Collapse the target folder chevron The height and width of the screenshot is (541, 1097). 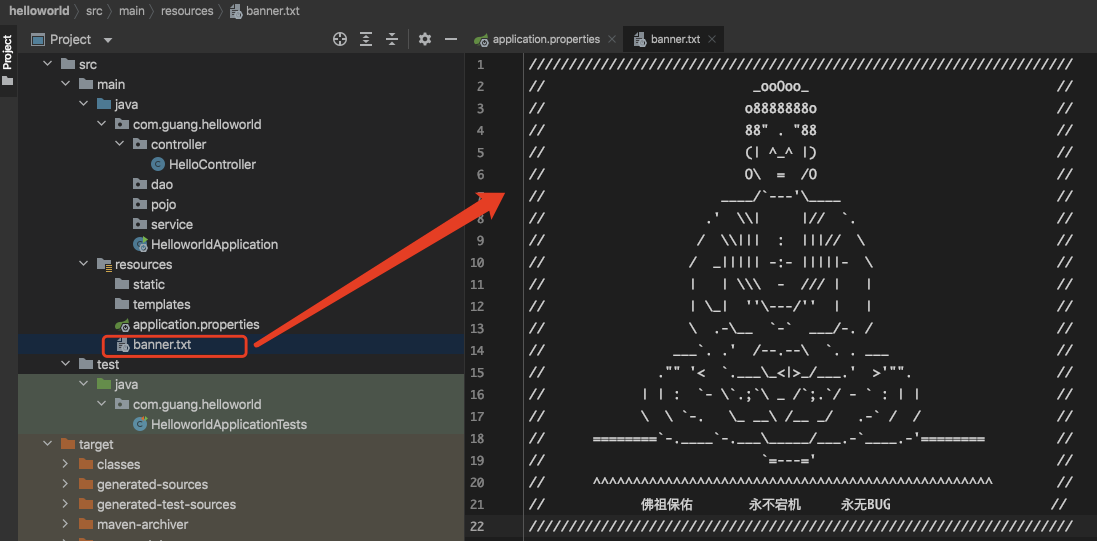coord(48,444)
